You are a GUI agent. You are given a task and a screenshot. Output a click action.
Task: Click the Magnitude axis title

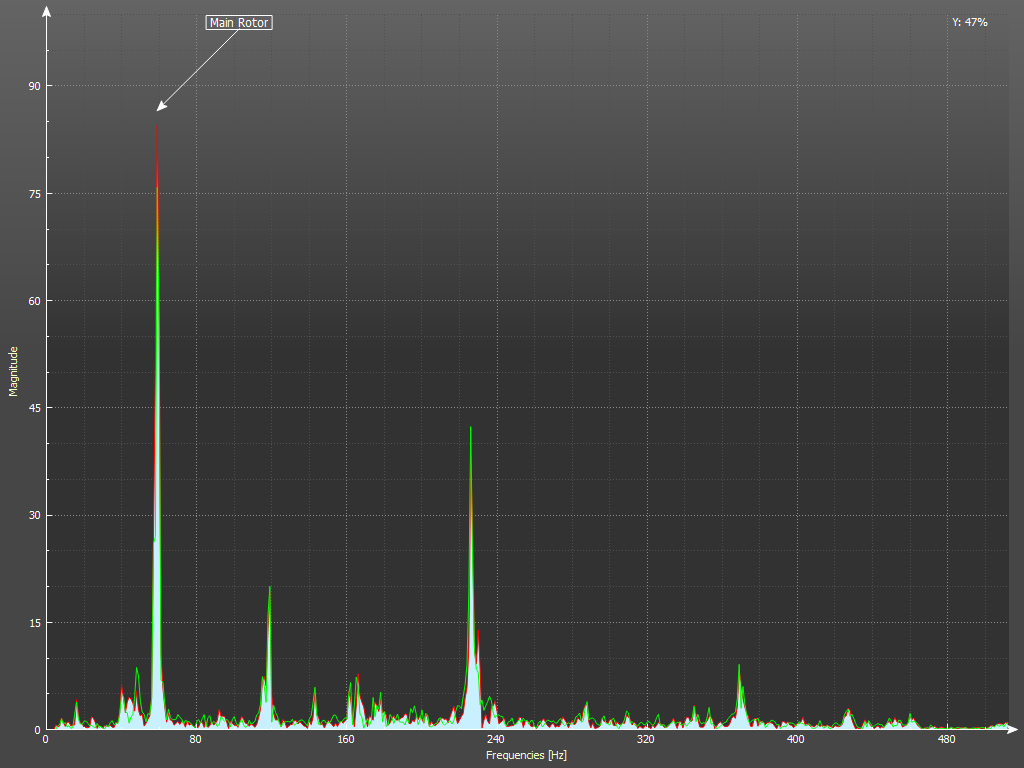point(14,371)
